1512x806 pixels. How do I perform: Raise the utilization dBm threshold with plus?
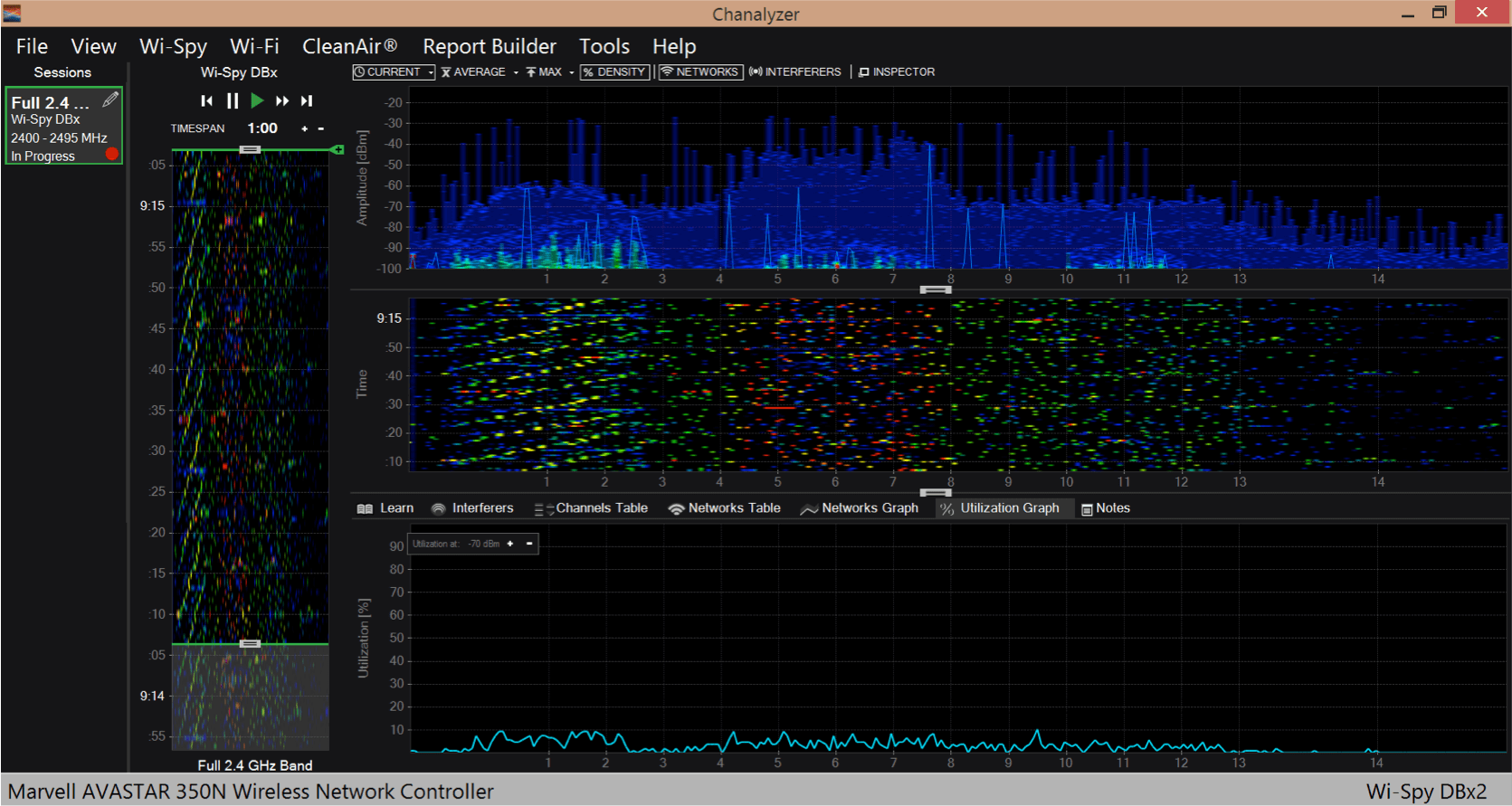pos(510,544)
